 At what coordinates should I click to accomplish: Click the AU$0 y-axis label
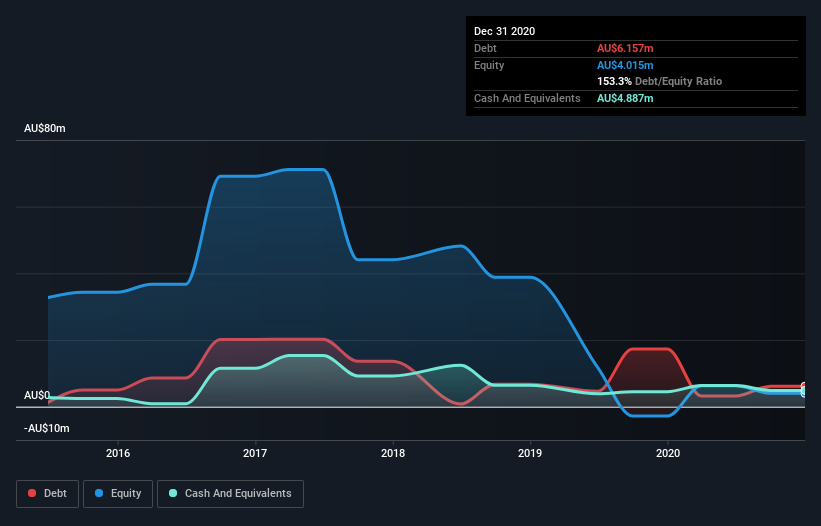[37, 395]
